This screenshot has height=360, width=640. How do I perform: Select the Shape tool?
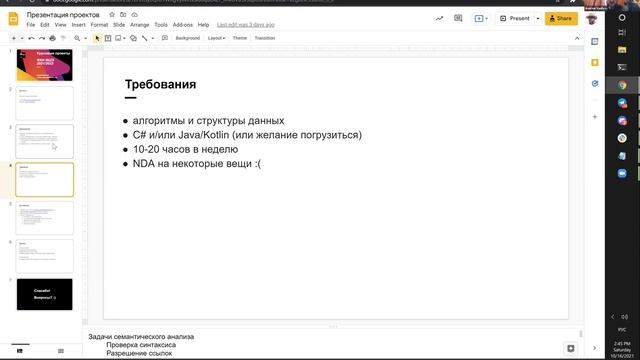point(133,38)
